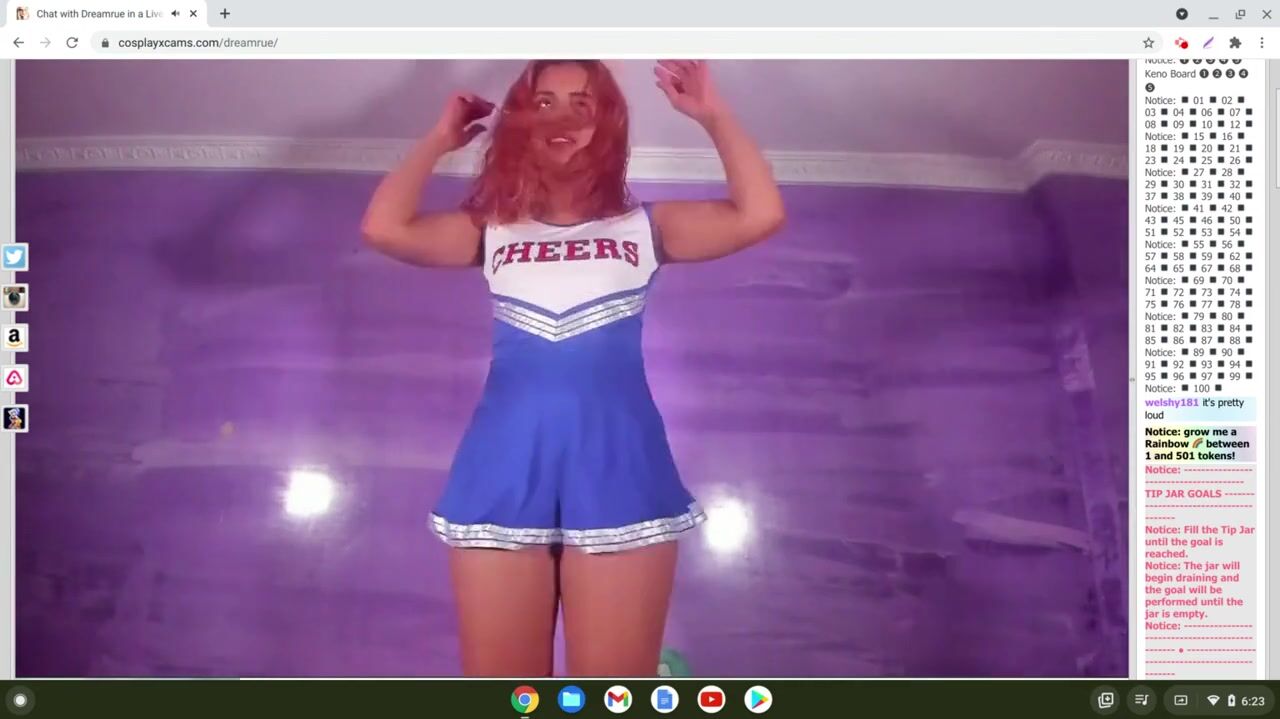Launch Gmail from the shelf
This screenshot has height=719, width=1280.
coord(618,700)
